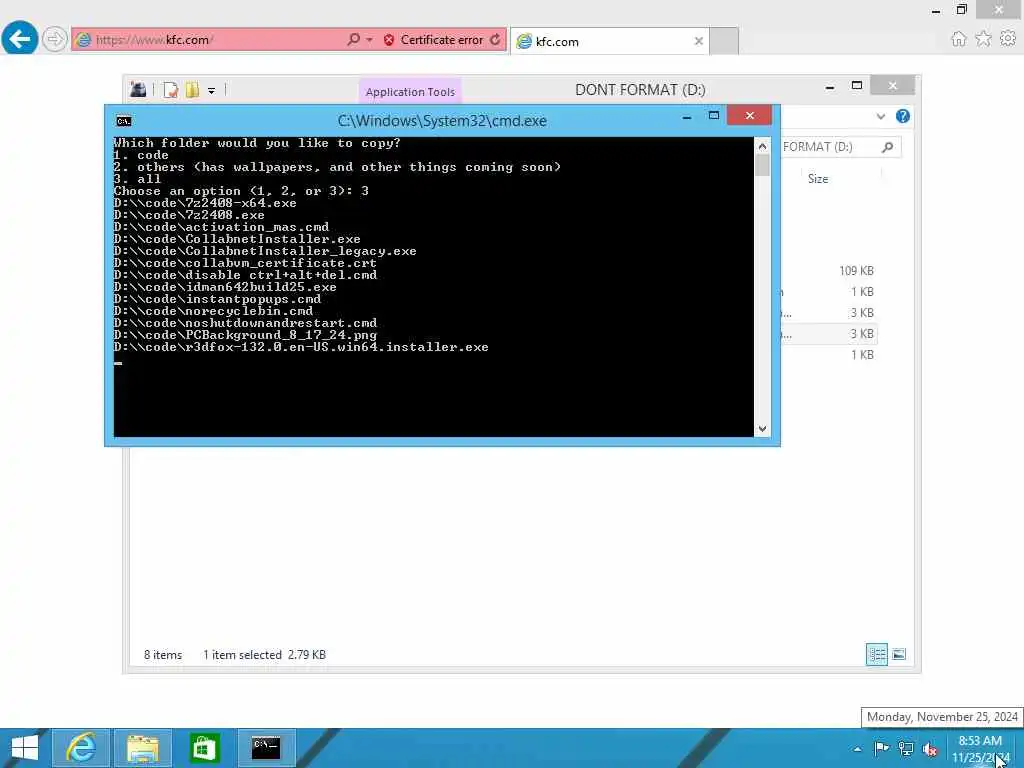This screenshot has height=768, width=1024.
Task: Expand the address bar autocomplete dropdown arrow
Action: 369,40
